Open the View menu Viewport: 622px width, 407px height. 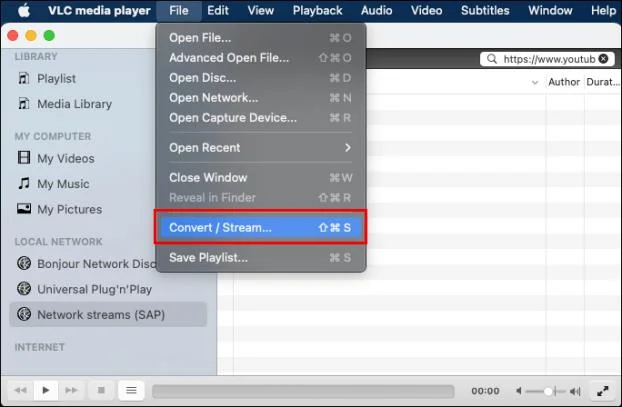coord(261,10)
